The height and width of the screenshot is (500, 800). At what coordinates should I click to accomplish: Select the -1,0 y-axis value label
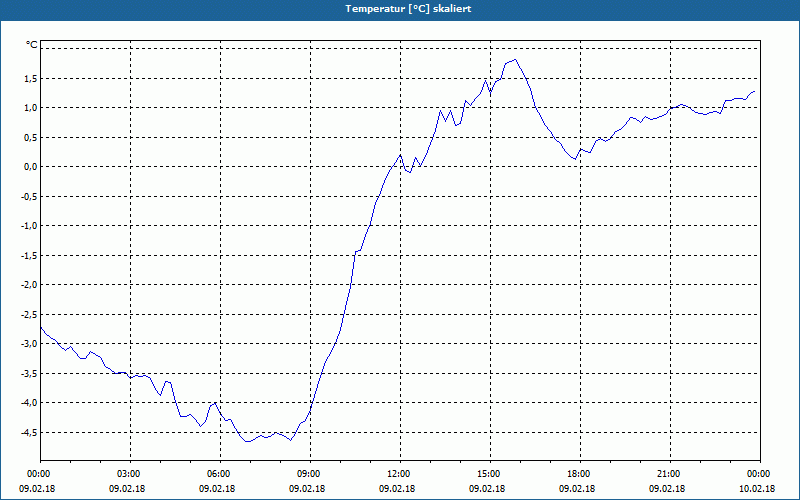click(29, 226)
